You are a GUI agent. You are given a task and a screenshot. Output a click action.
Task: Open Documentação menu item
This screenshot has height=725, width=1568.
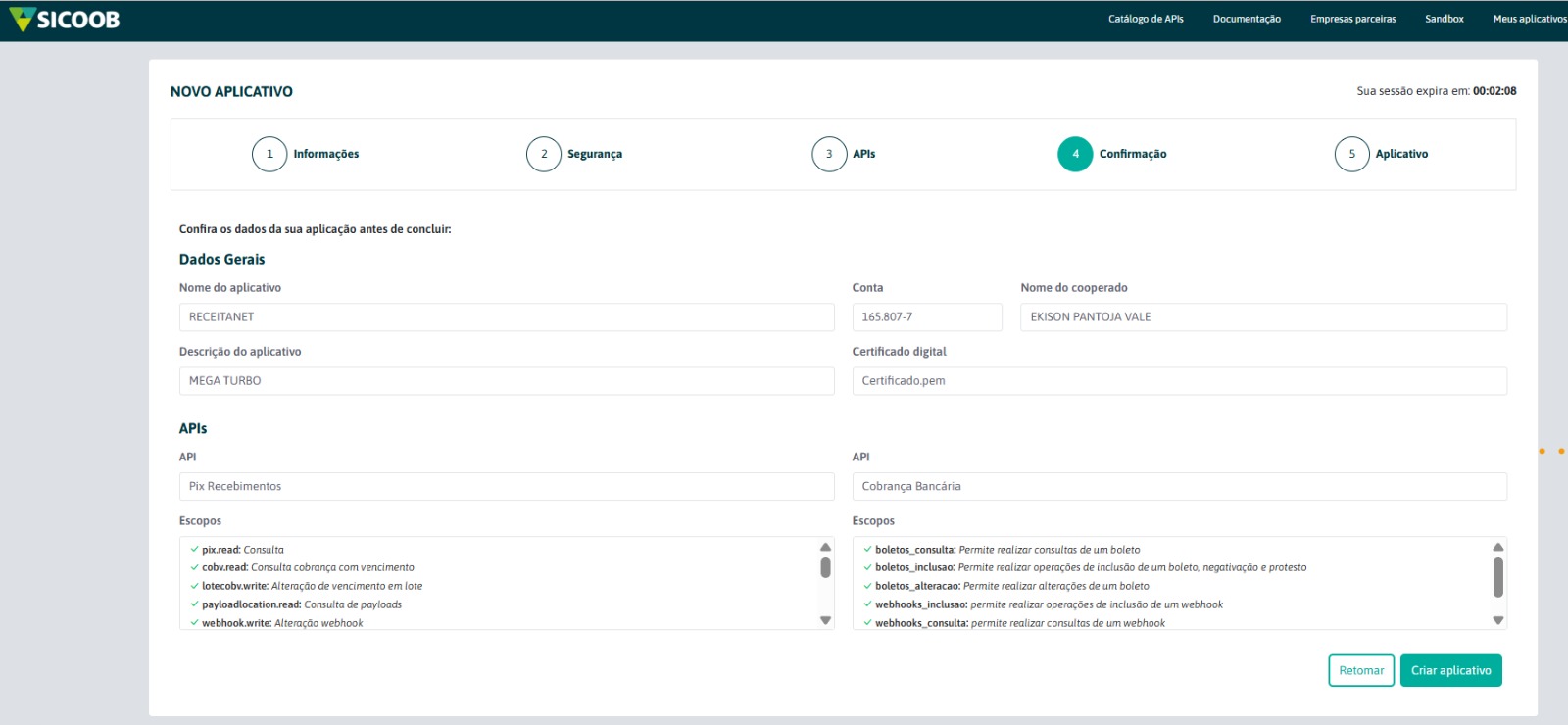point(1247,19)
